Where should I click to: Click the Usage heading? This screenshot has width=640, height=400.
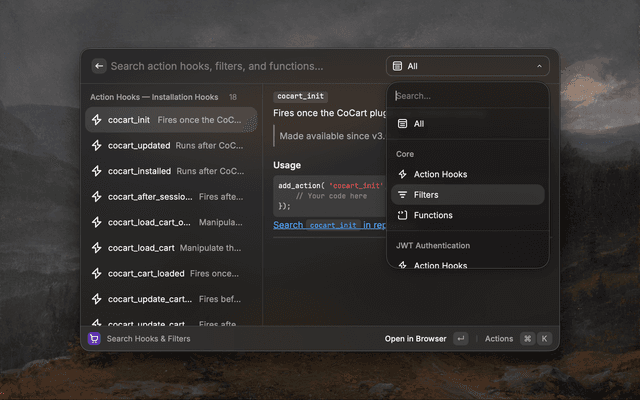tap(287, 165)
